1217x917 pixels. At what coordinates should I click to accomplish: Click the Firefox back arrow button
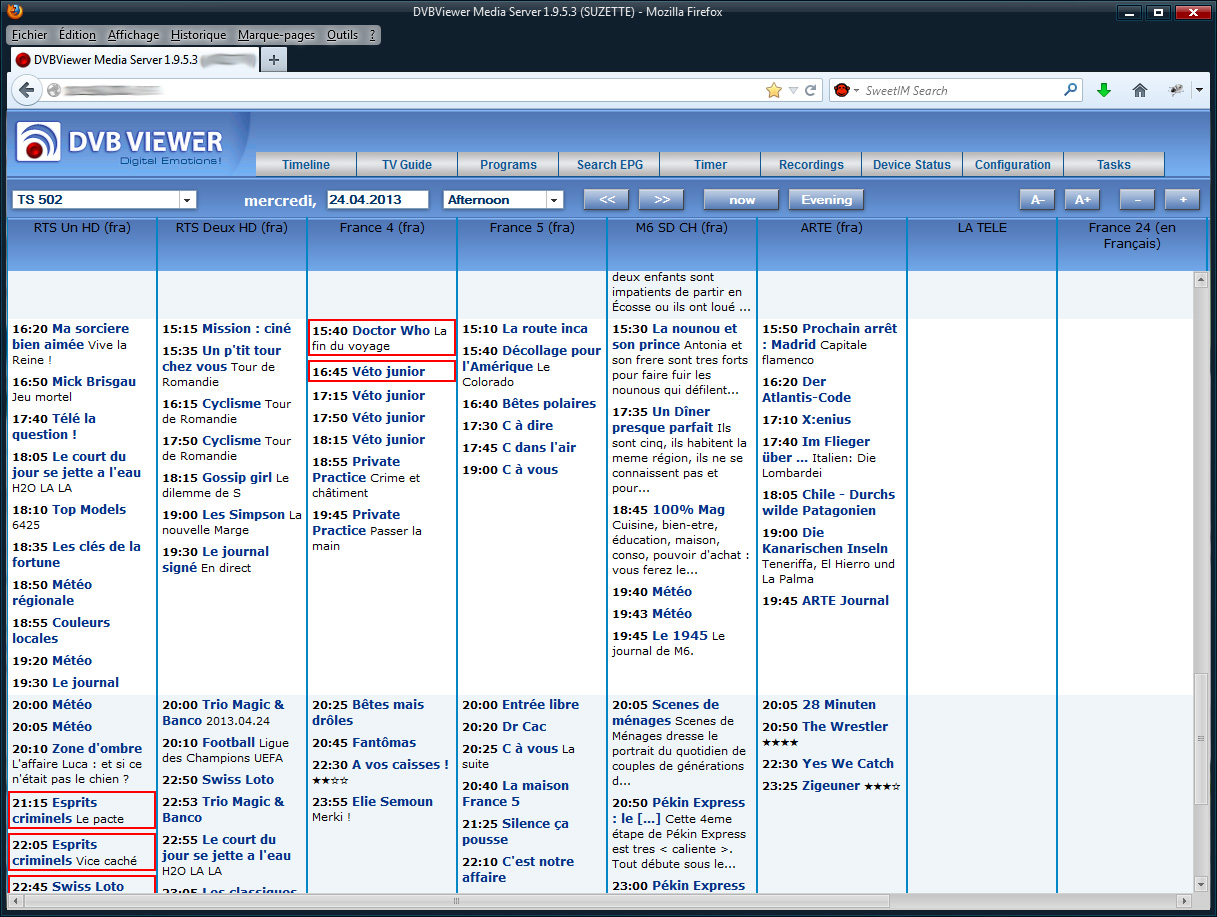point(27,90)
